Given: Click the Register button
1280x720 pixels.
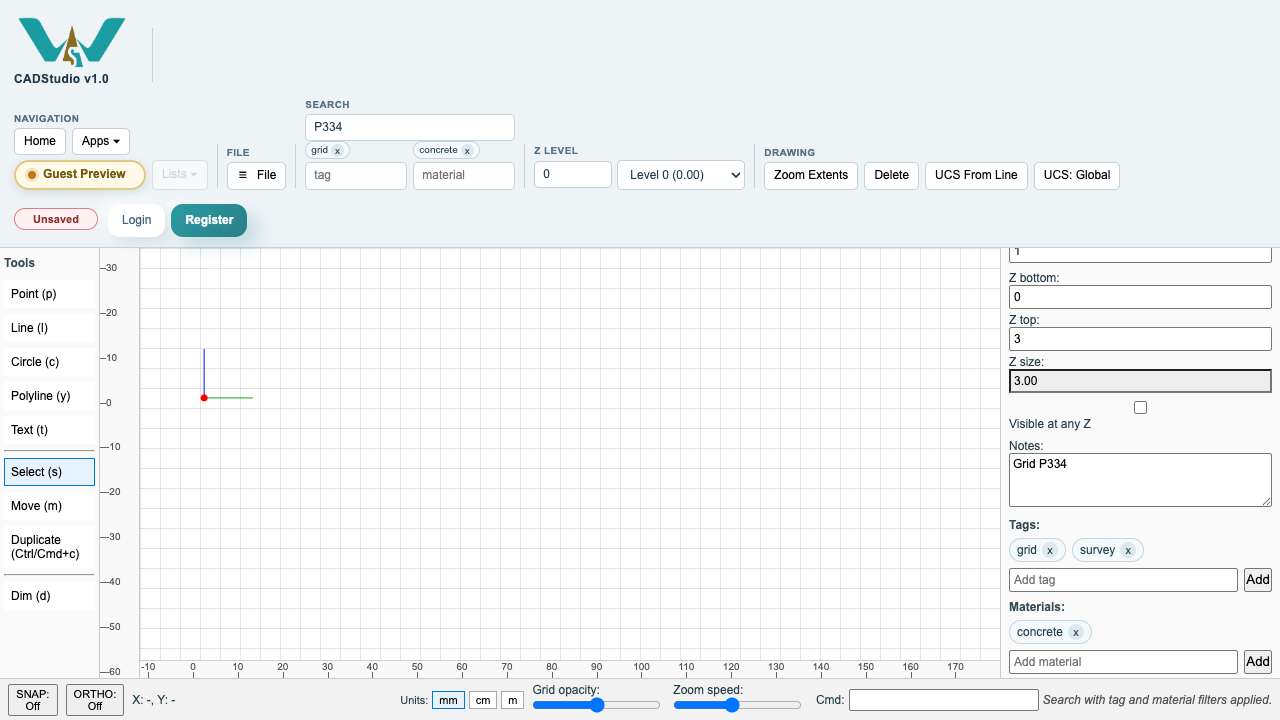Looking at the screenshot, I should [209, 220].
